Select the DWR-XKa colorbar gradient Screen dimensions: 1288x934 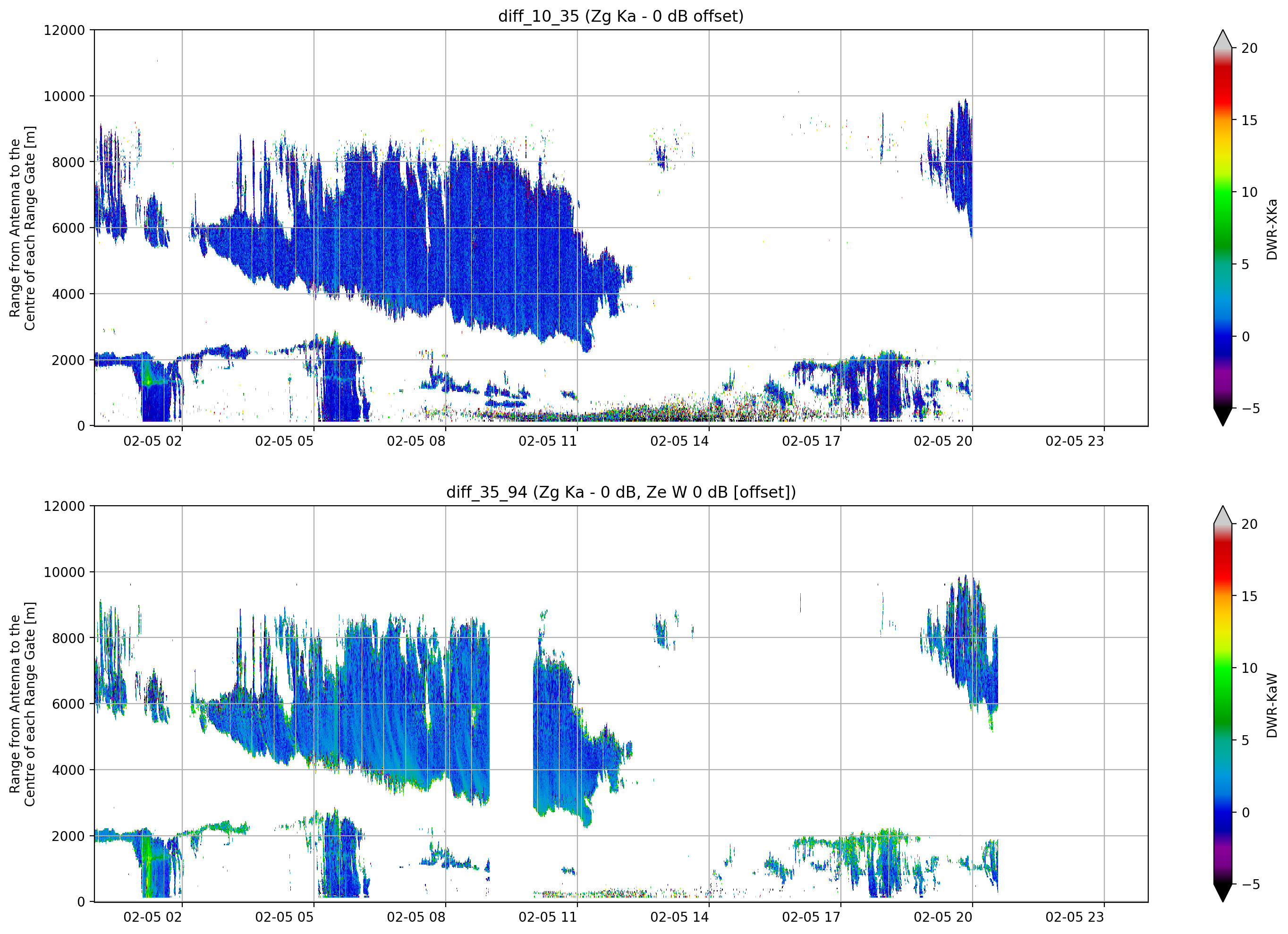pos(1223,229)
